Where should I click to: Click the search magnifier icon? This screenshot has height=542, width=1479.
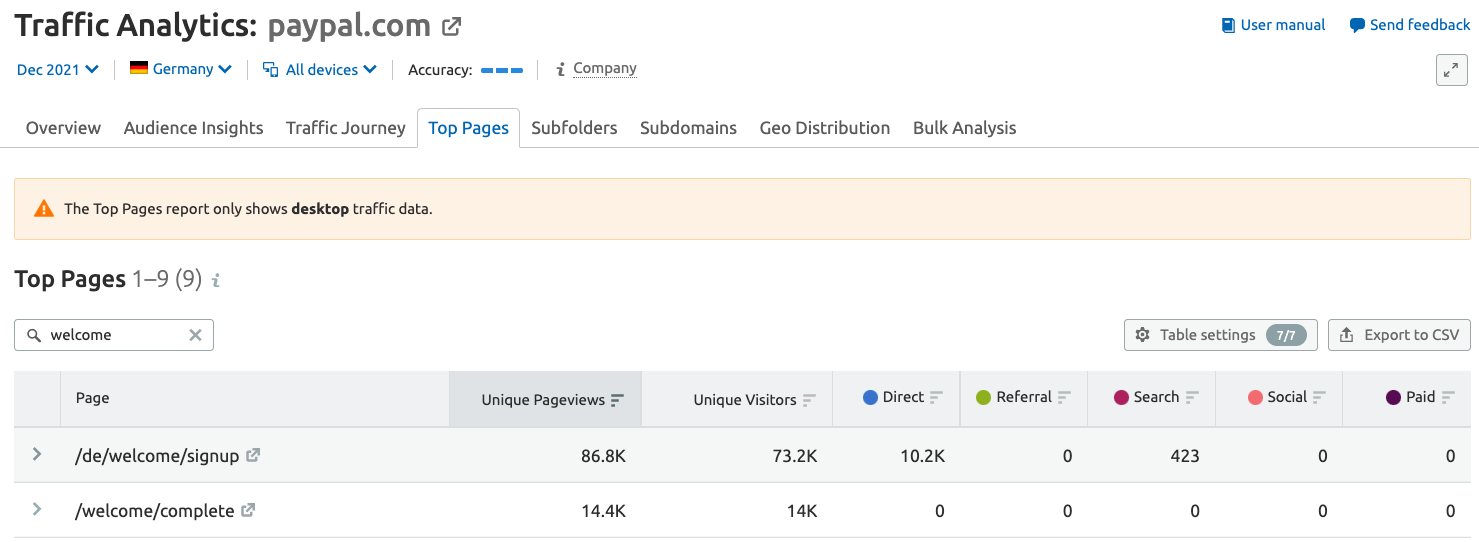click(34, 335)
